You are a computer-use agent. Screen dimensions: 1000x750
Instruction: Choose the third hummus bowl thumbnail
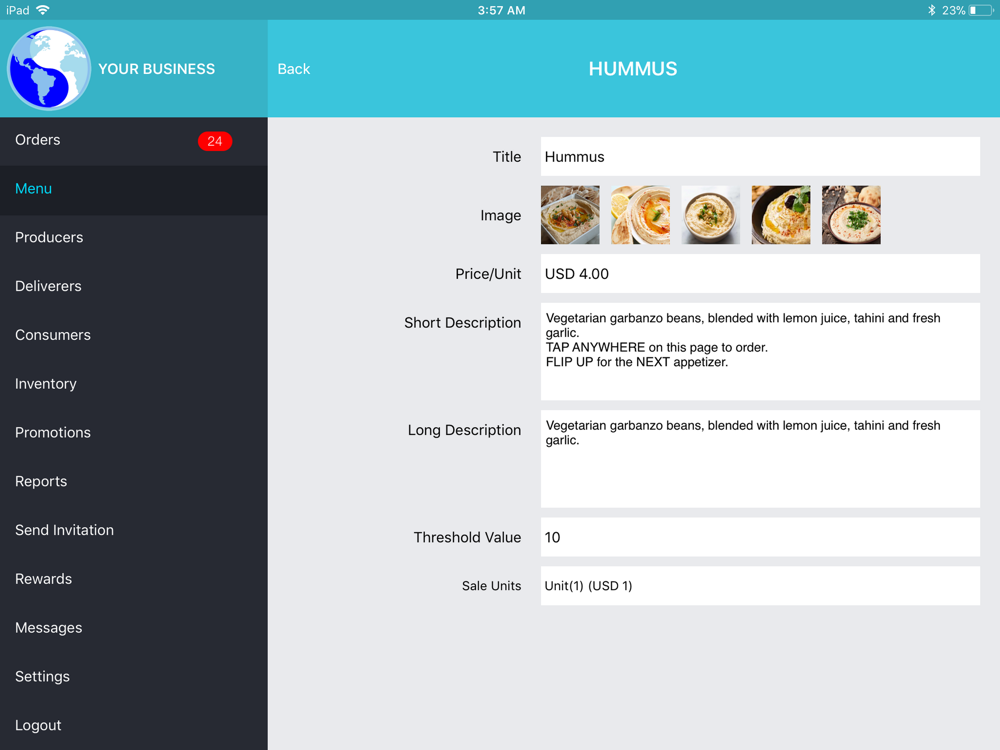pyautogui.click(x=710, y=215)
